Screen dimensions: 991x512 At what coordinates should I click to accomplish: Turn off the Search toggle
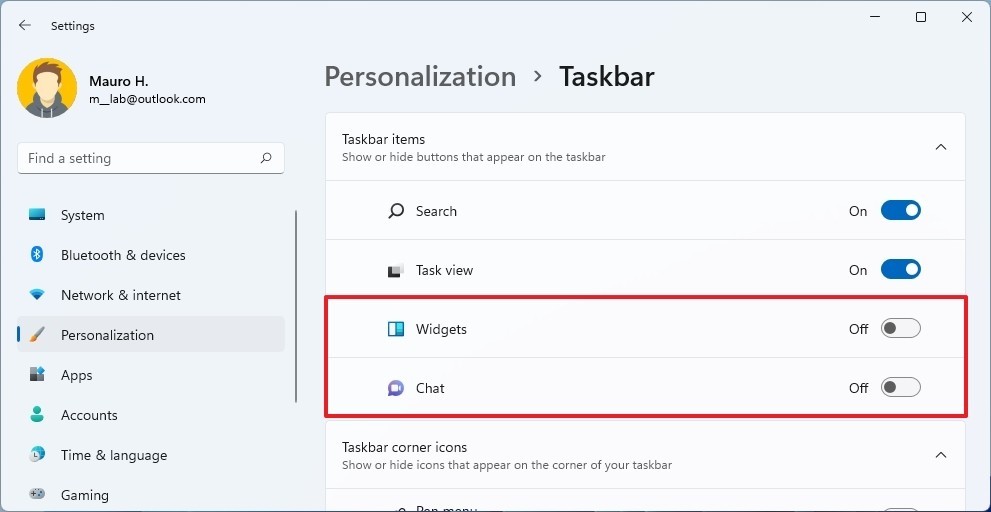point(900,211)
